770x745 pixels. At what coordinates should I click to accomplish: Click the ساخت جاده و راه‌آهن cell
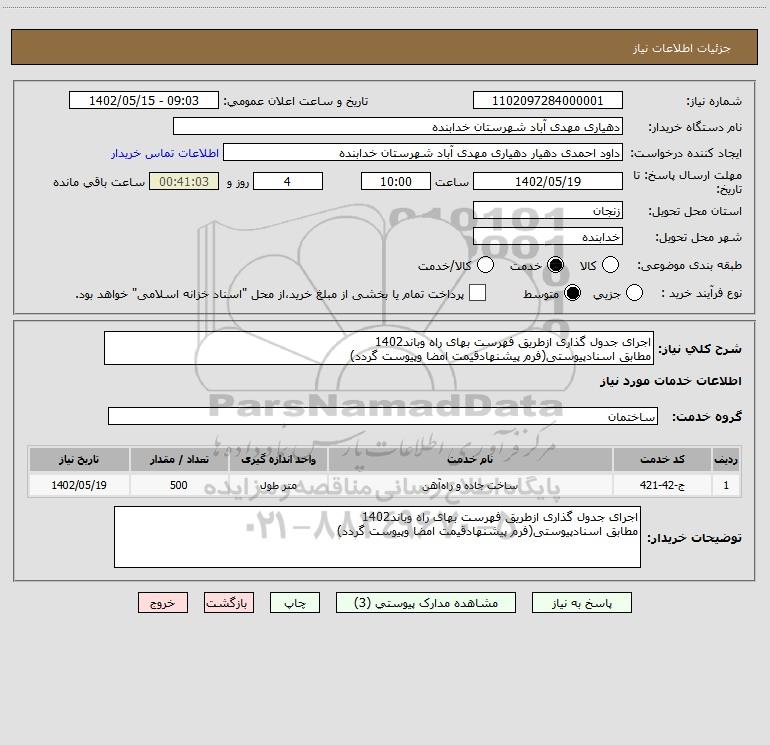click(x=470, y=485)
